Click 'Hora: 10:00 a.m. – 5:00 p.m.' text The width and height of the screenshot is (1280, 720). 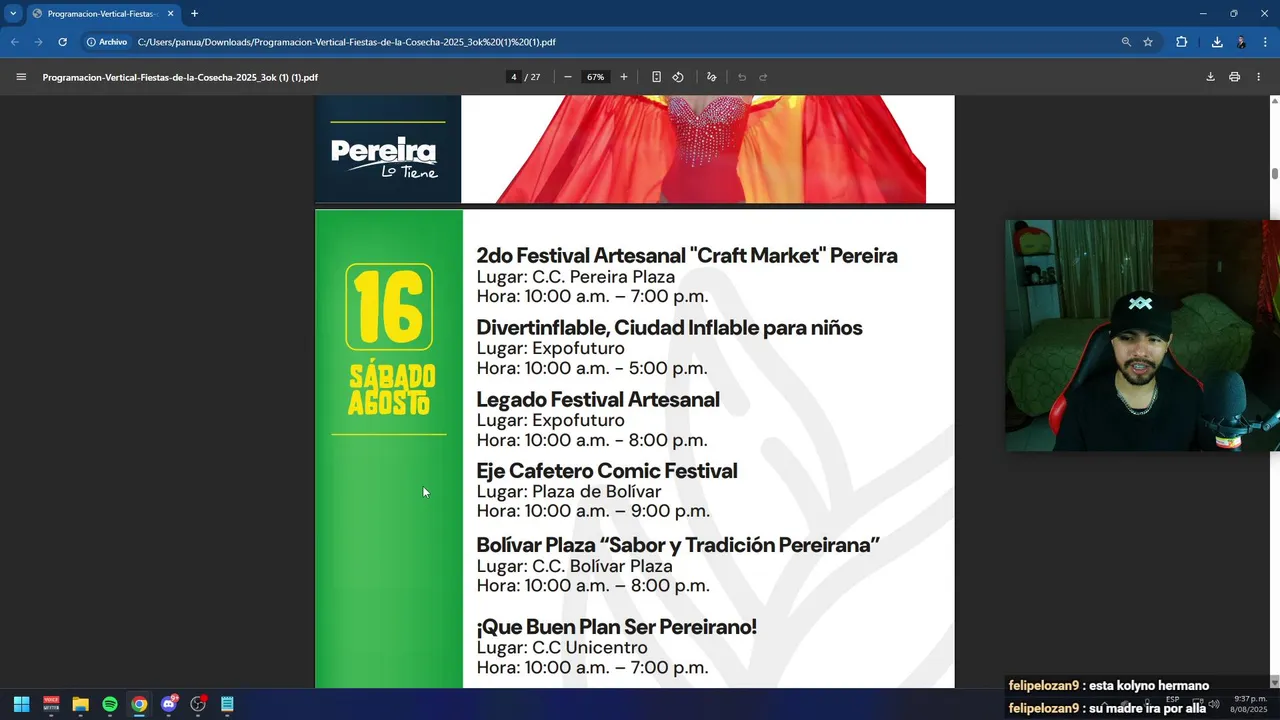click(x=592, y=368)
